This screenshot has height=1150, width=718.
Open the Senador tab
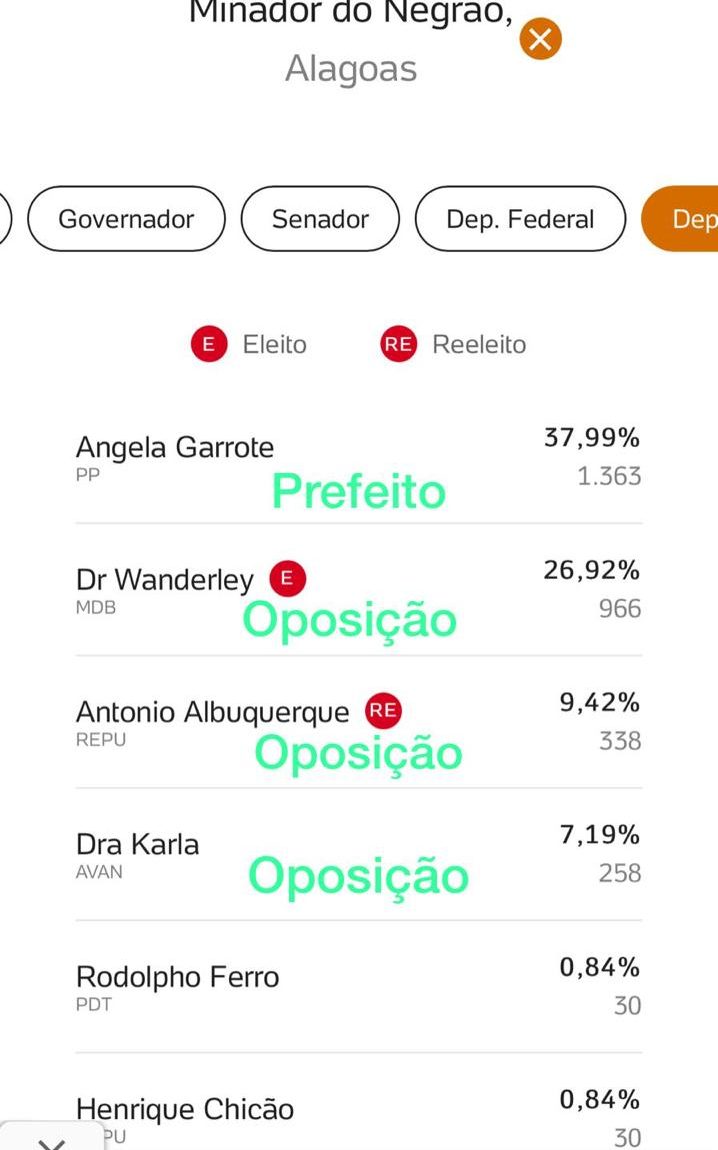[320, 219]
